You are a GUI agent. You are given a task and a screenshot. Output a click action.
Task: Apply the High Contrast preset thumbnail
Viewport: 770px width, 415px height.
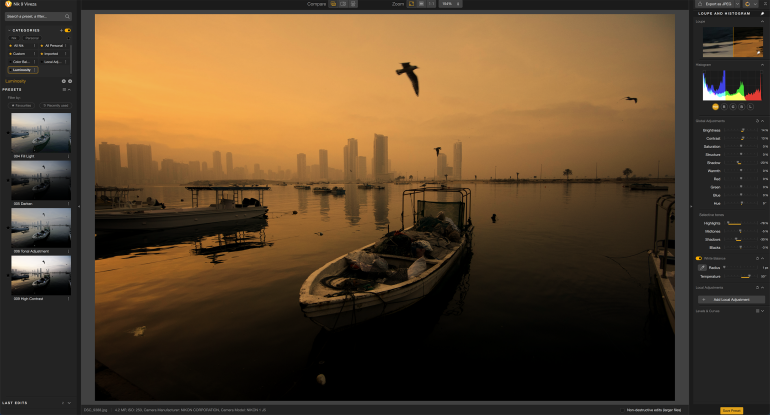(x=41, y=275)
